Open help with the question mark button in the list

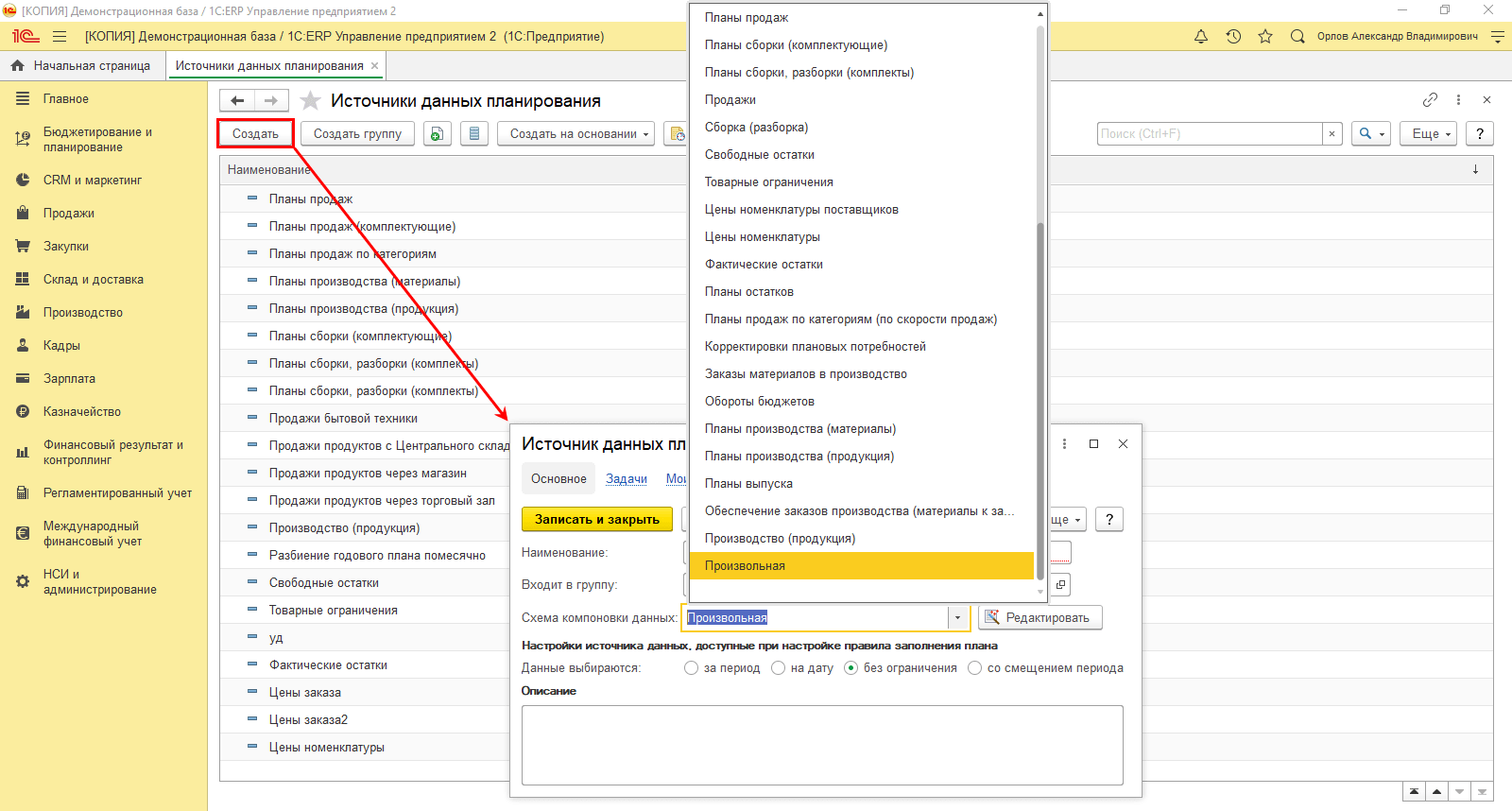click(1480, 134)
